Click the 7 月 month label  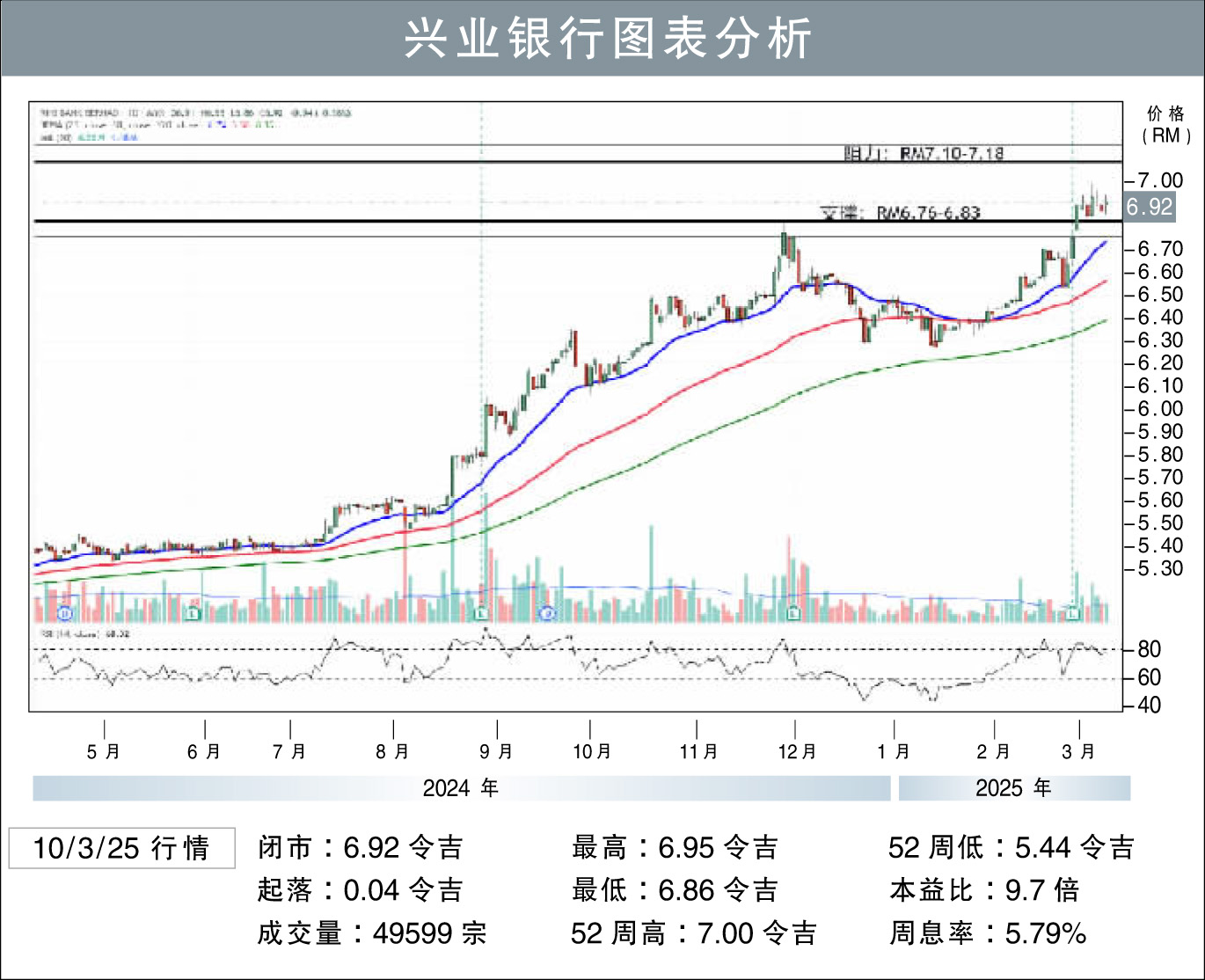click(289, 752)
